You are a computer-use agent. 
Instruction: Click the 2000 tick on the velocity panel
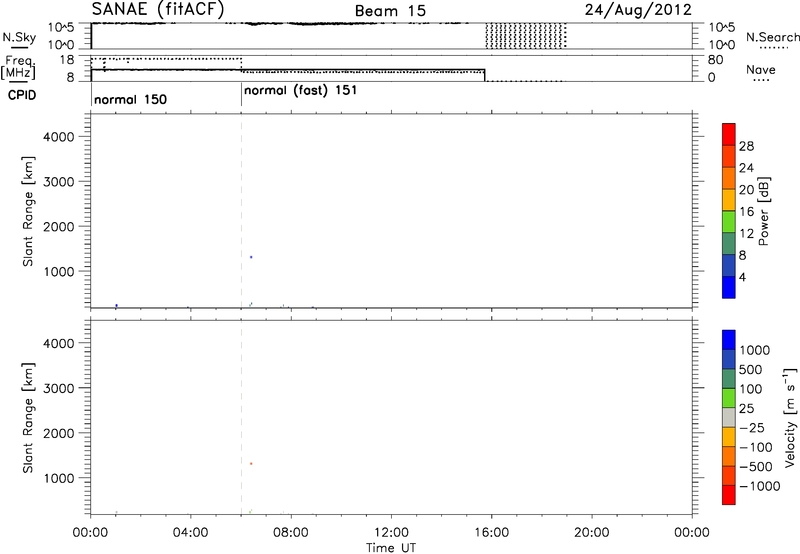coord(59,433)
